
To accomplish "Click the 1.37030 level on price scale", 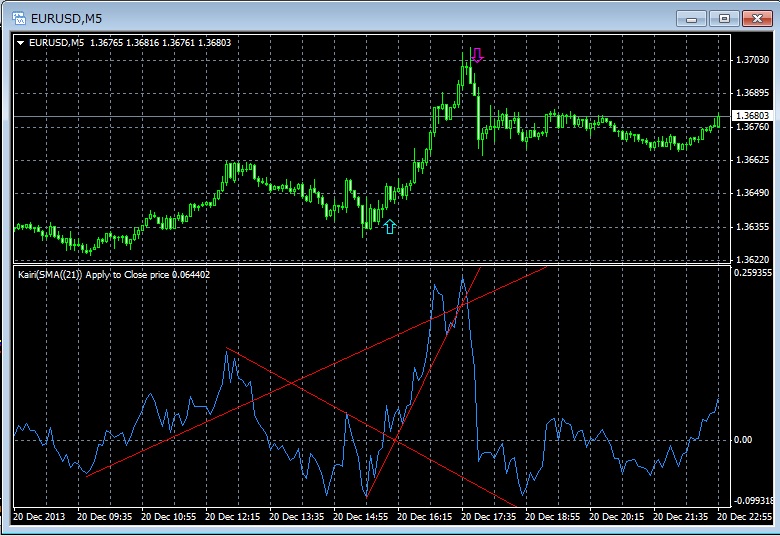I will point(751,61).
